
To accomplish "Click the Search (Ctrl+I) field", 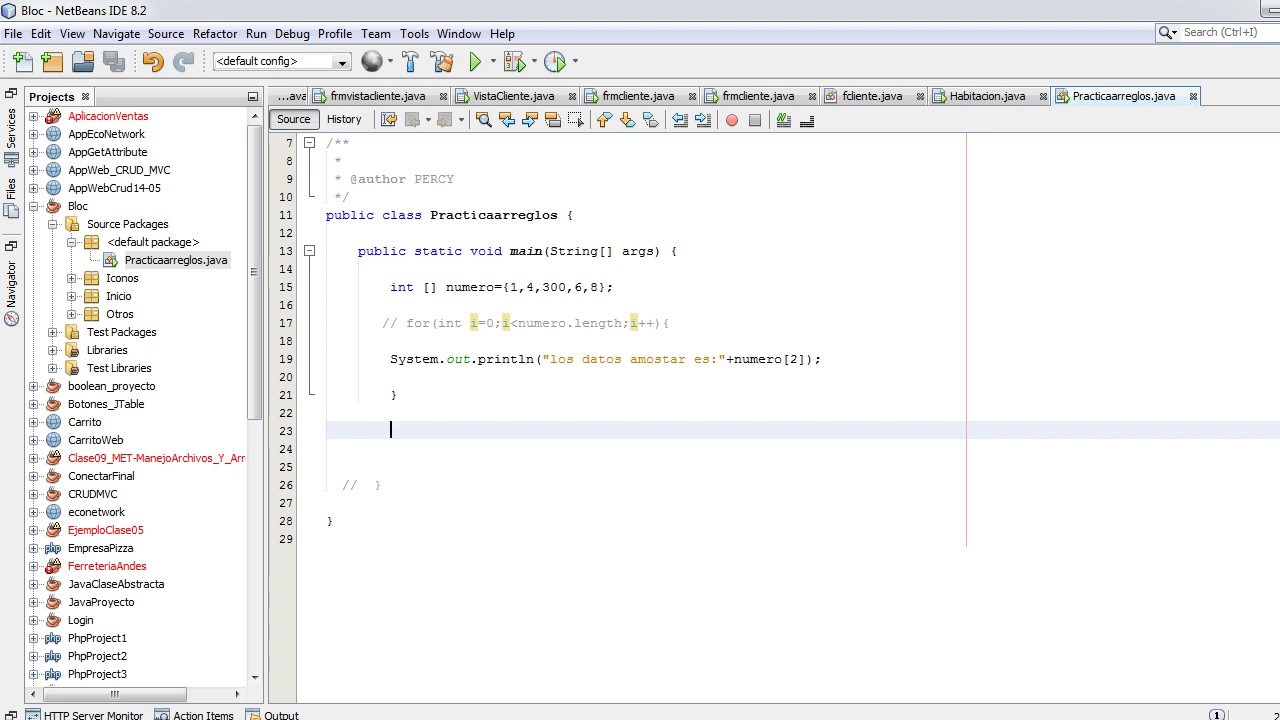I will click(1228, 32).
